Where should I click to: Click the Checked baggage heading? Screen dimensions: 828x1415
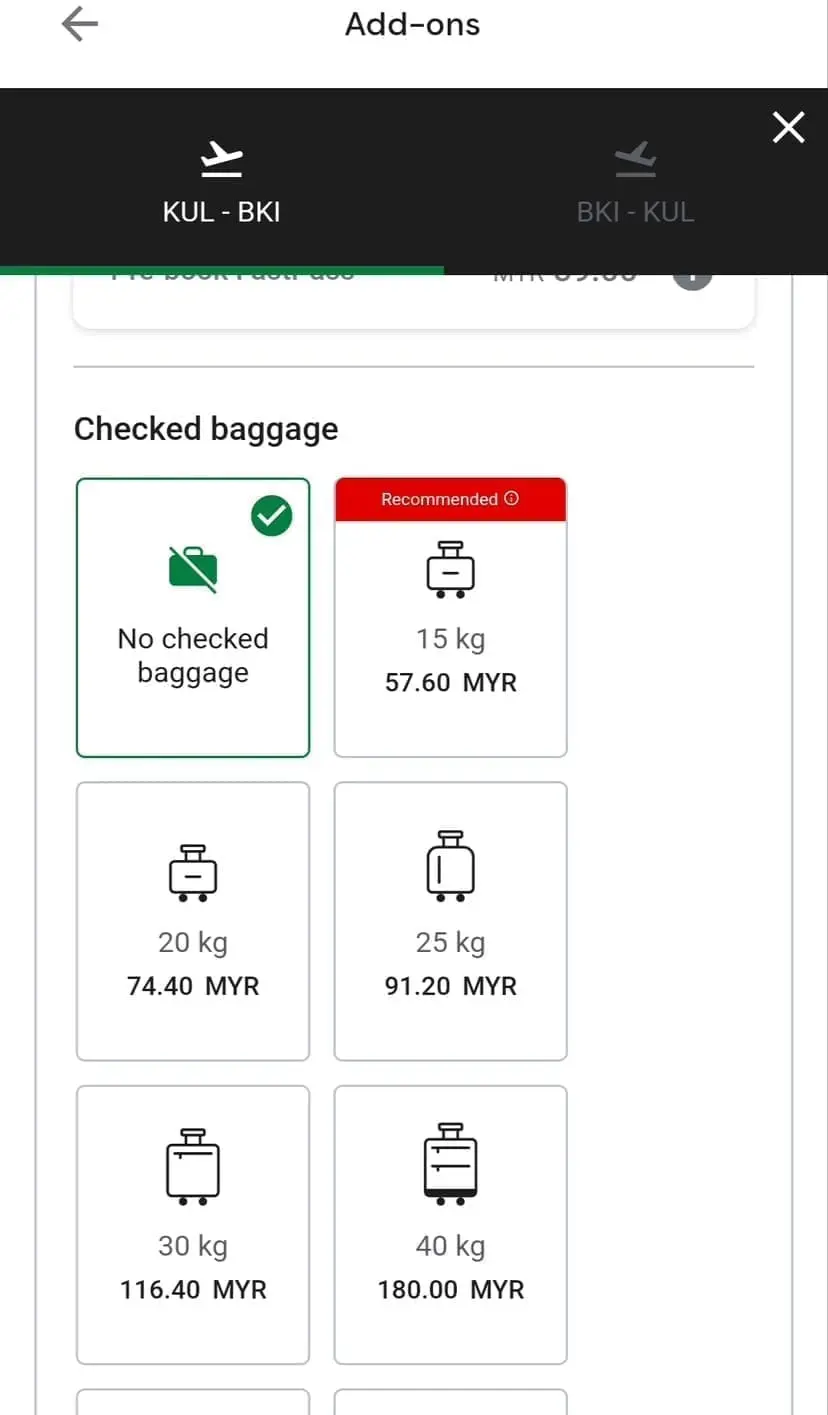206,429
